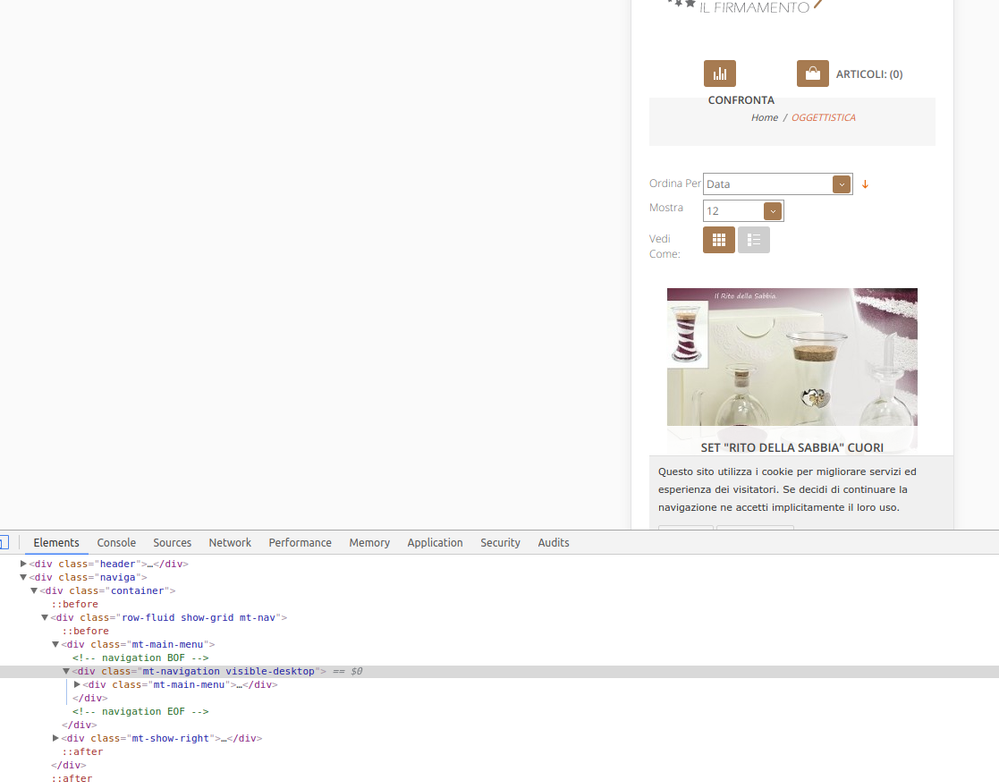The height and width of the screenshot is (782, 999).
Task: Collapse the div class naviga node
Action: click(23, 577)
